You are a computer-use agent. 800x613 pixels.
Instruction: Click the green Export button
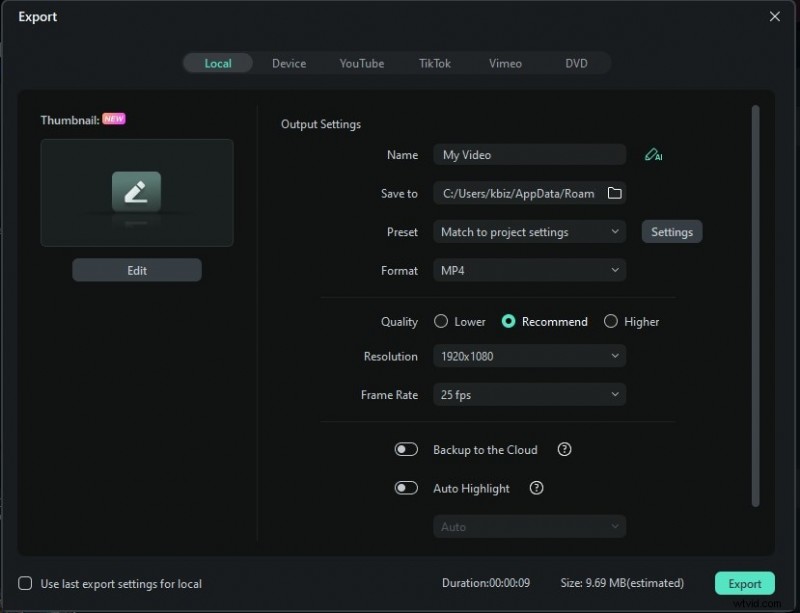click(x=744, y=582)
